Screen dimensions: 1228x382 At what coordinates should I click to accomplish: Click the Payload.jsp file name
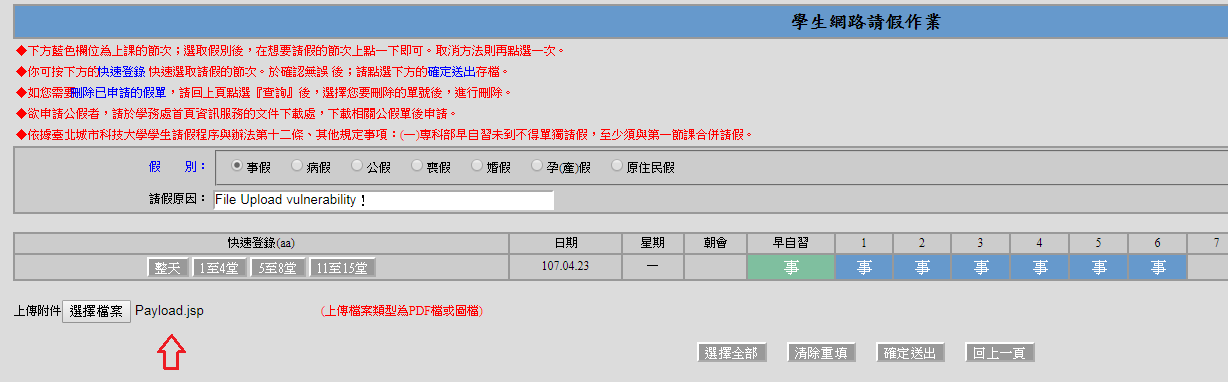click(169, 311)
